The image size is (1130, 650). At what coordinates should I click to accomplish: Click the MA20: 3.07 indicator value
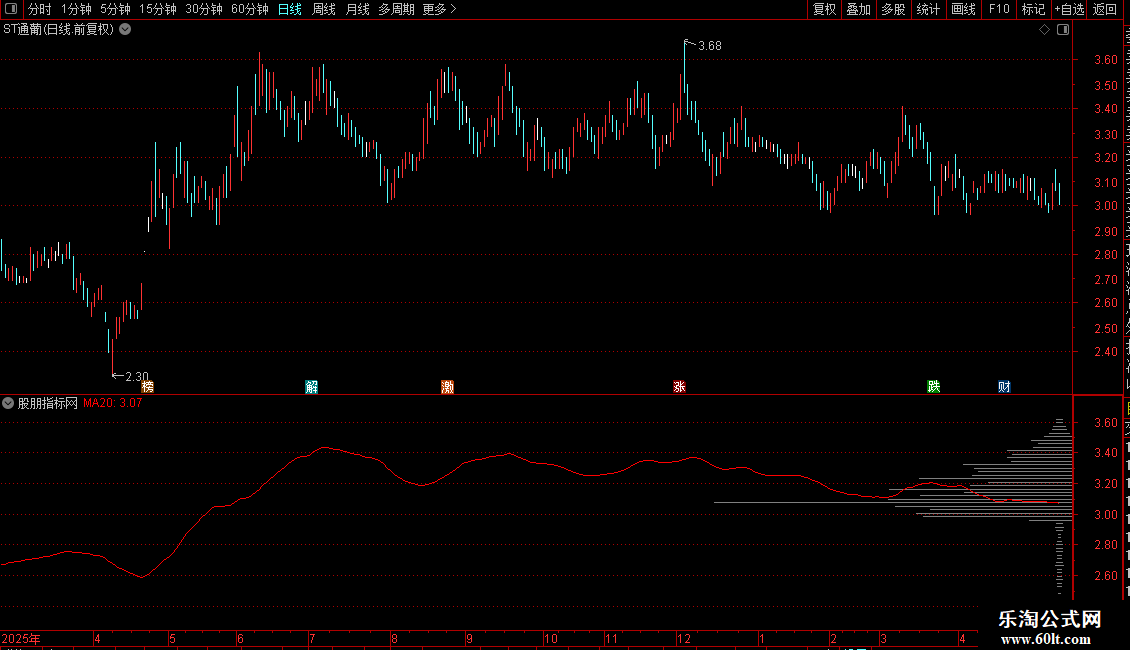(x=112, y=404)
